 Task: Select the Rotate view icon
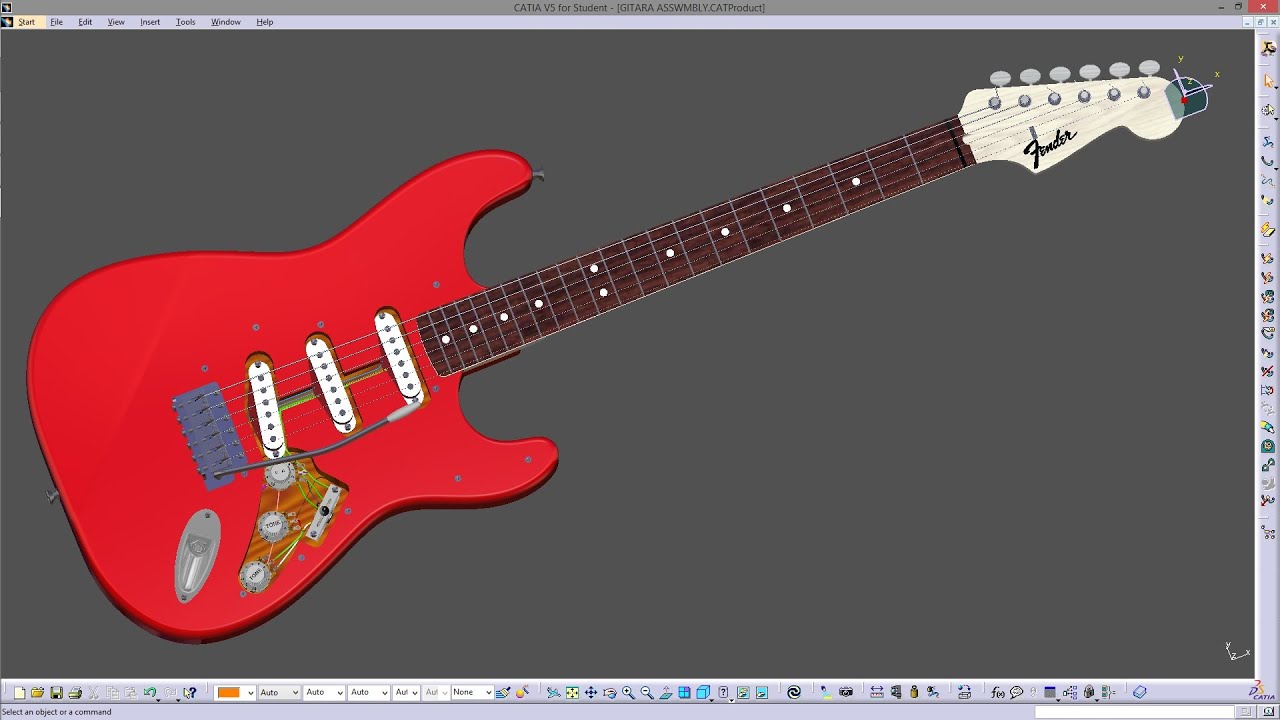(x=610, y=692)
